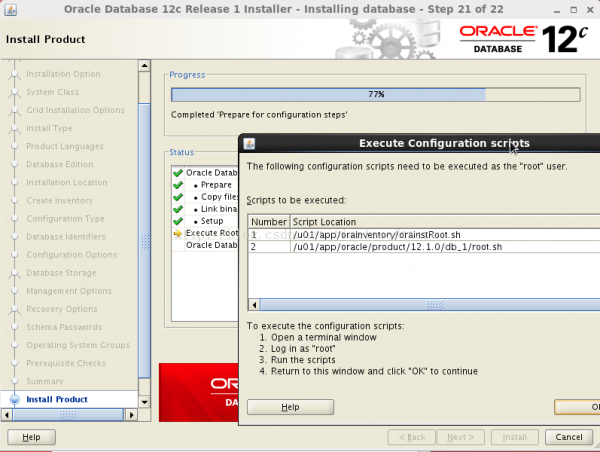
Task: Click the Script Location column header
Action: [445, 222]
